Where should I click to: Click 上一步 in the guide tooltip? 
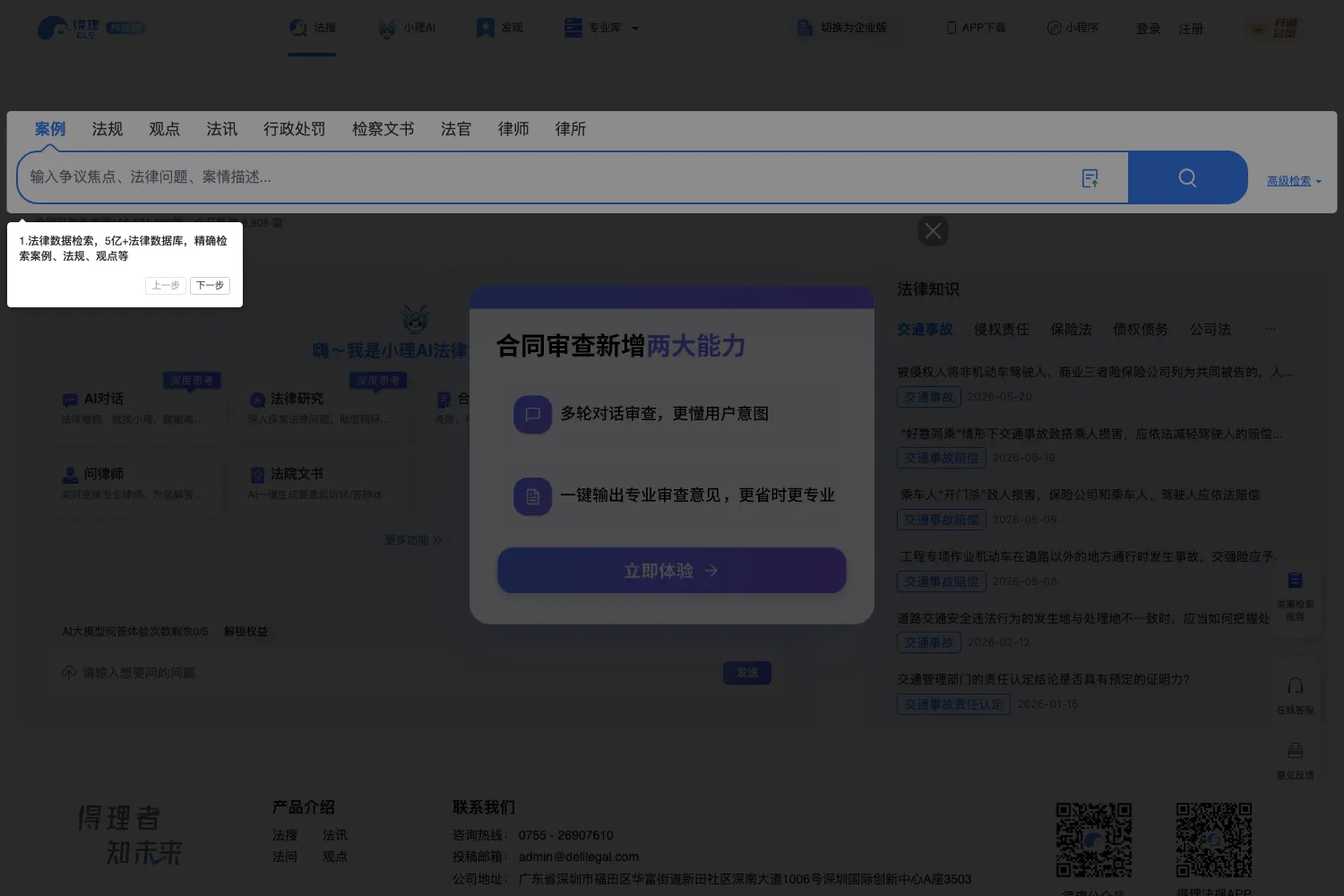tap(166, 286)
